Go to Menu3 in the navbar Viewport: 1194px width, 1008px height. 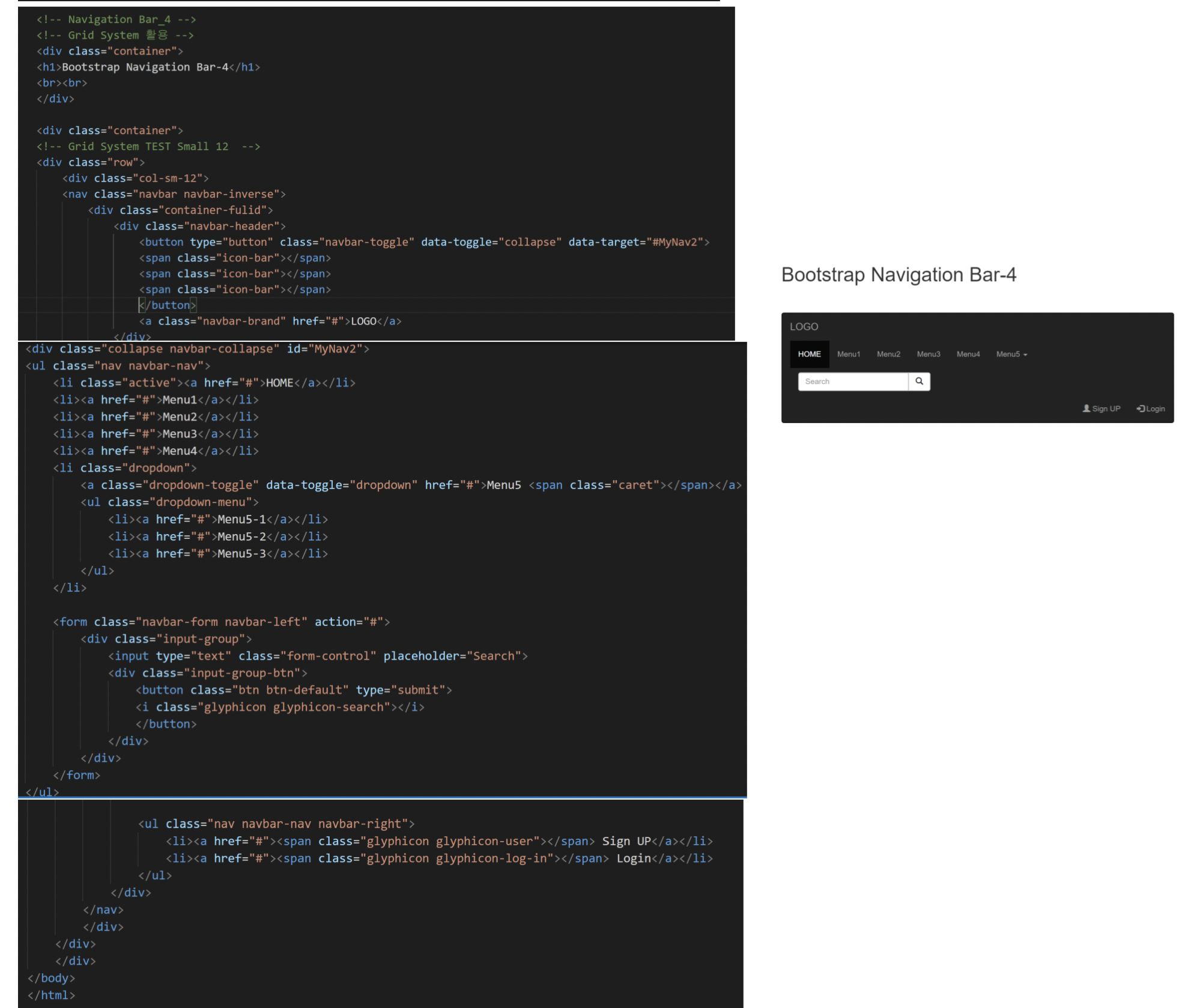[x=928, y=354]
